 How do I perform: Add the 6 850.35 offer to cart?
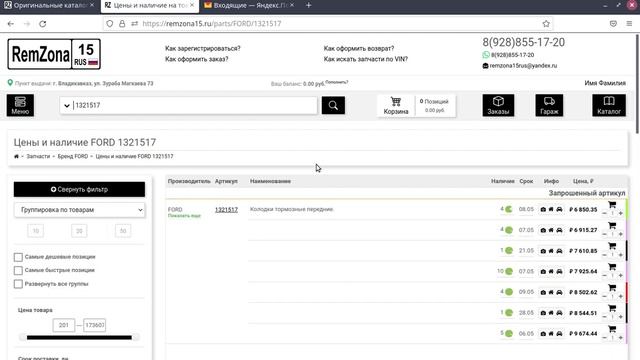(x=612, y=205)
